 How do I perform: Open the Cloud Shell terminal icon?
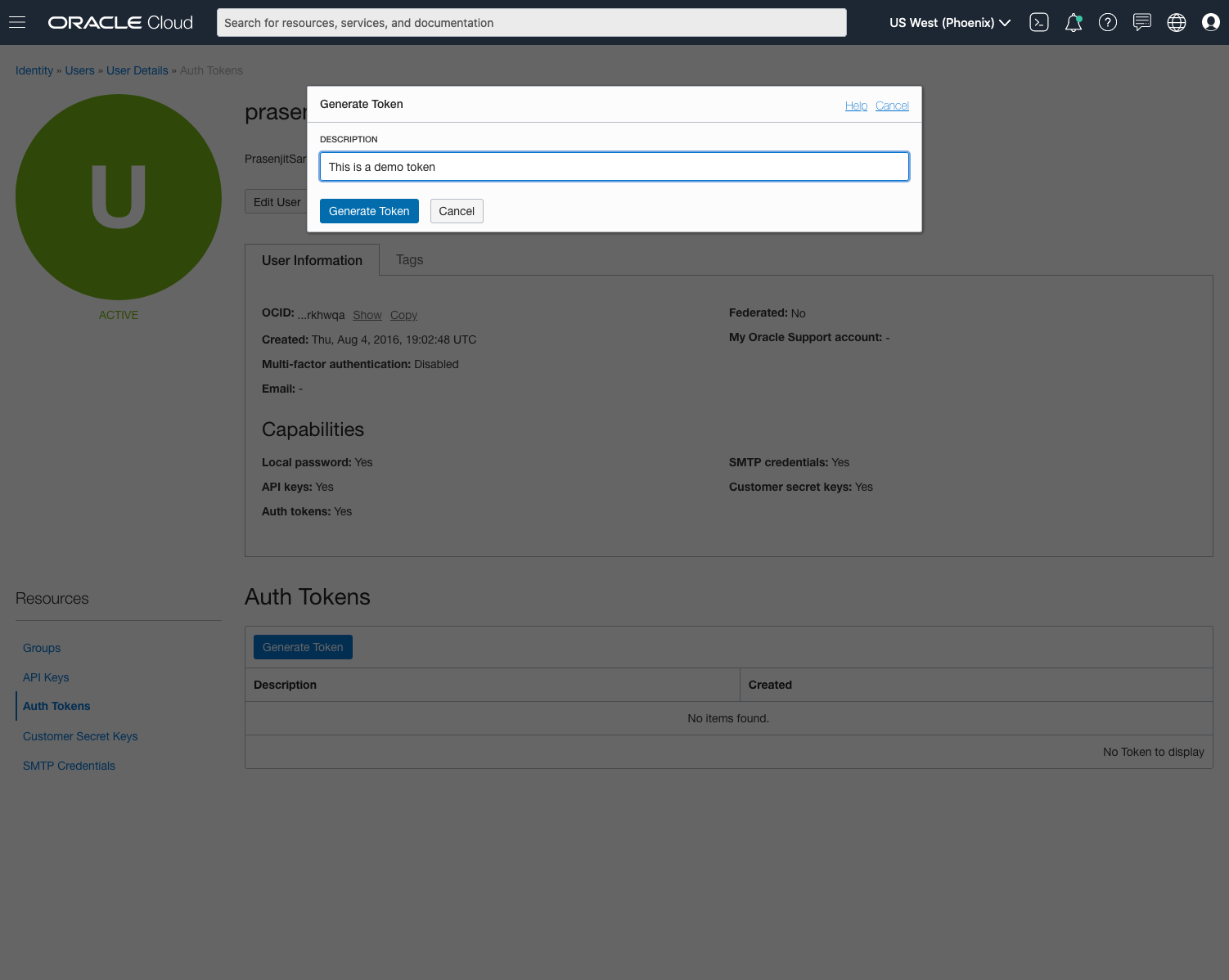click(1039, 22)
